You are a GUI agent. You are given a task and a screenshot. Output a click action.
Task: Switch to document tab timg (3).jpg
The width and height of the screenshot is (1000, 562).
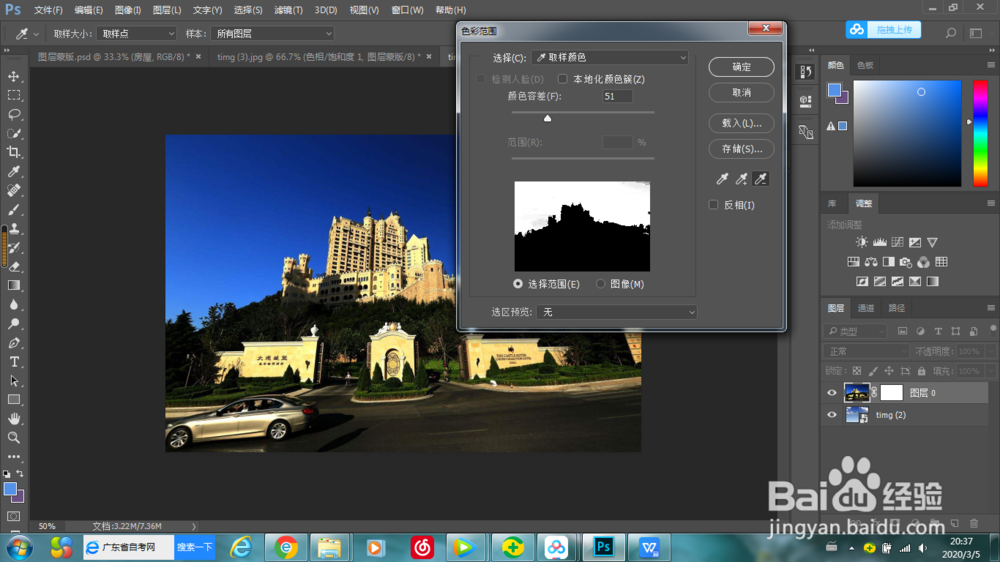318,57
